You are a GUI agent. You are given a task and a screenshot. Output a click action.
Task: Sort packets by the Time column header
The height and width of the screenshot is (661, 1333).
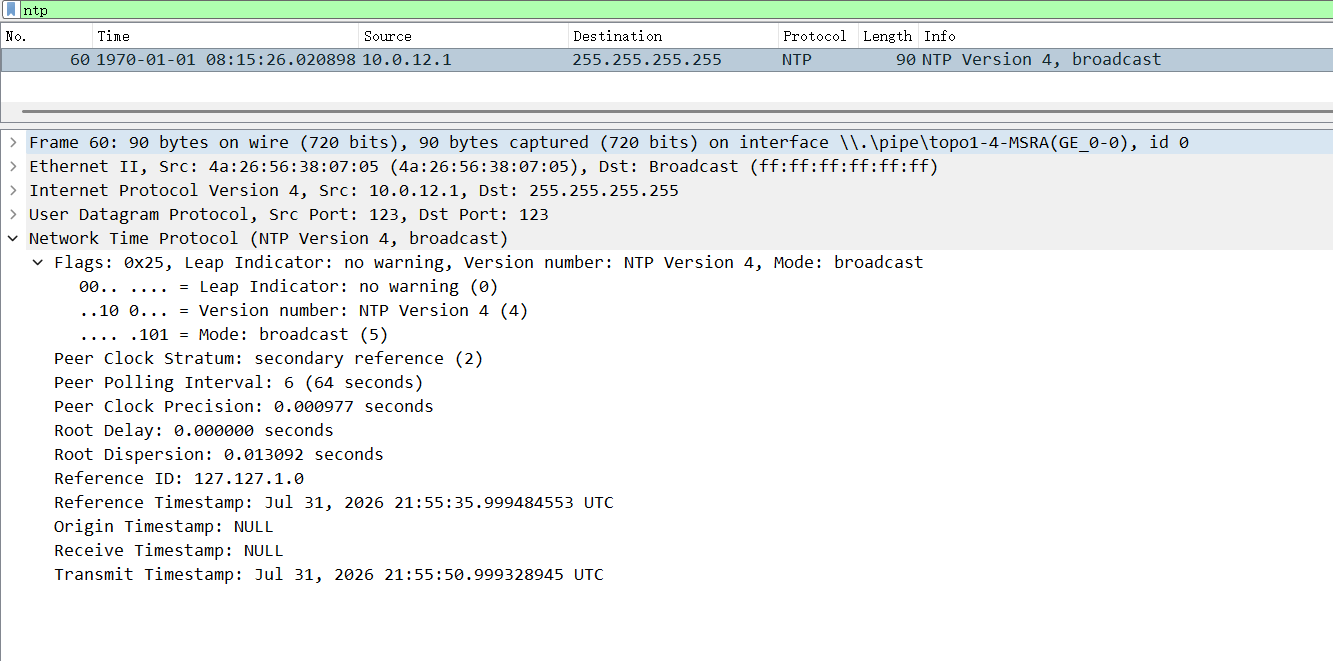tap(226, 36)
